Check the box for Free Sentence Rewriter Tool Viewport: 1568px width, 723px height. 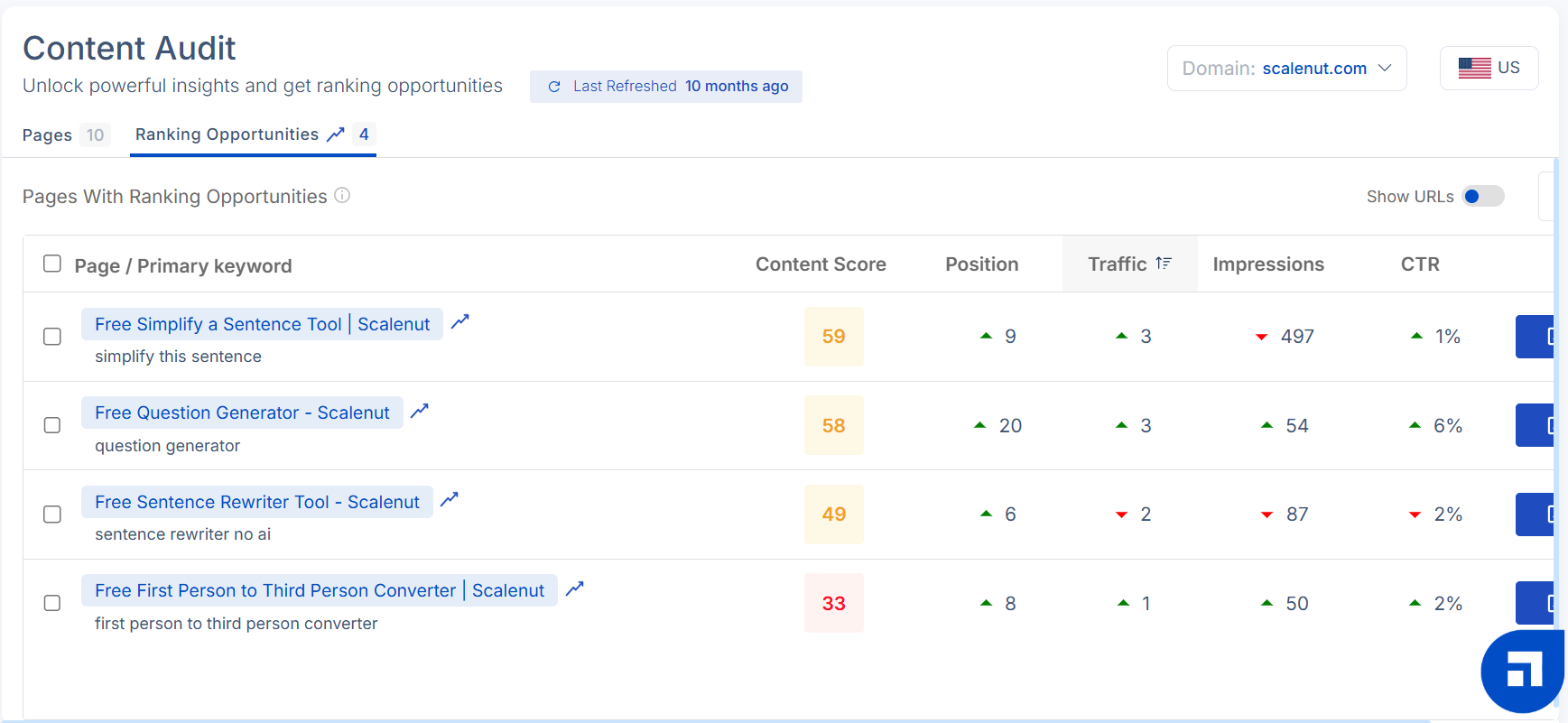[52, 514]
